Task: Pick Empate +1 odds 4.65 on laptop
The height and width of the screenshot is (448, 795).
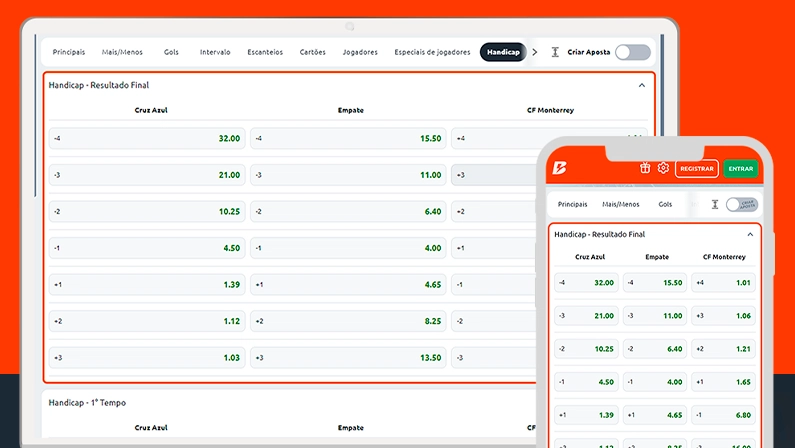Action: coord(348,284)
